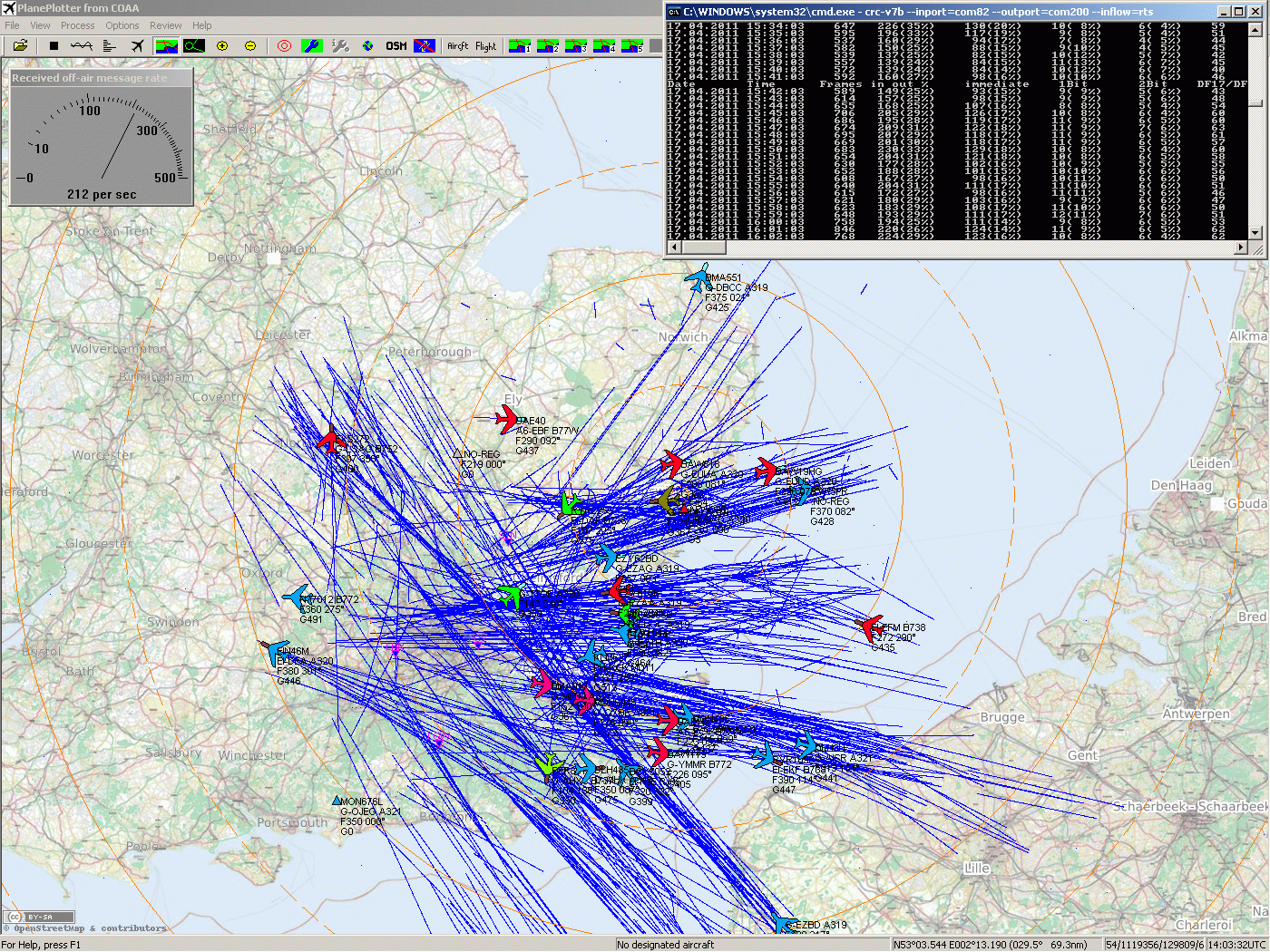1270x952 pixels.
Task: Click PlanePlotter title bar airplane icon
Action: [9, 8]
